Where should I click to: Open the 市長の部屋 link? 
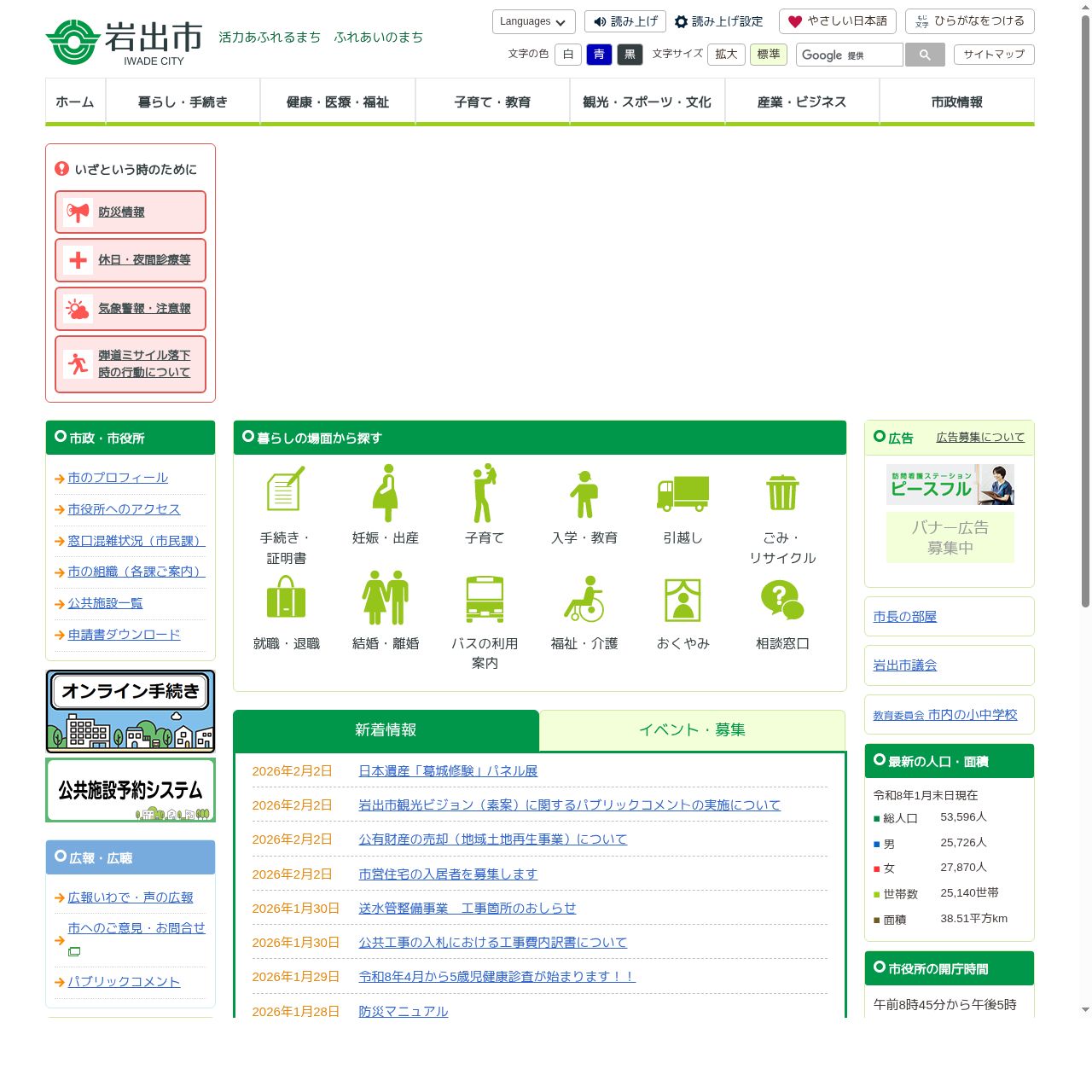pyautogui.click(x=905, y=616)
